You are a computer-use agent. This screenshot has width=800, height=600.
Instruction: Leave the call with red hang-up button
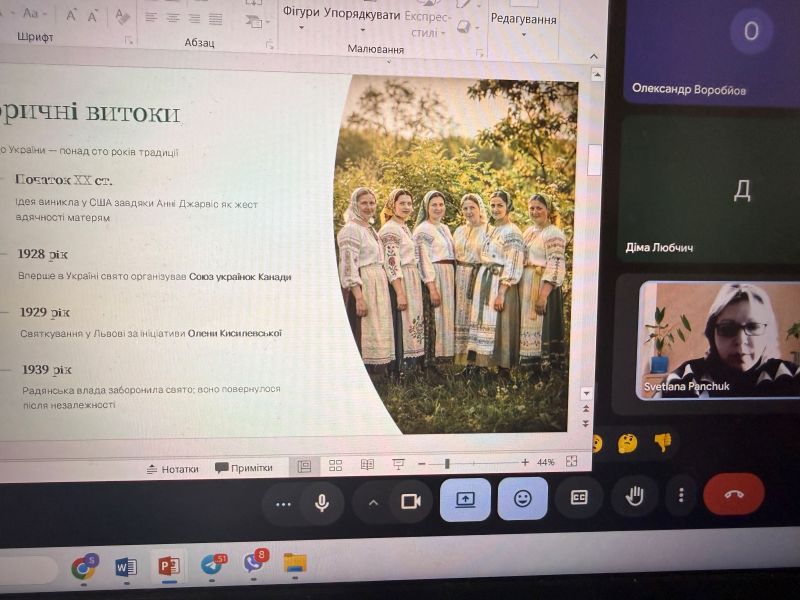(x=734, y=493)
